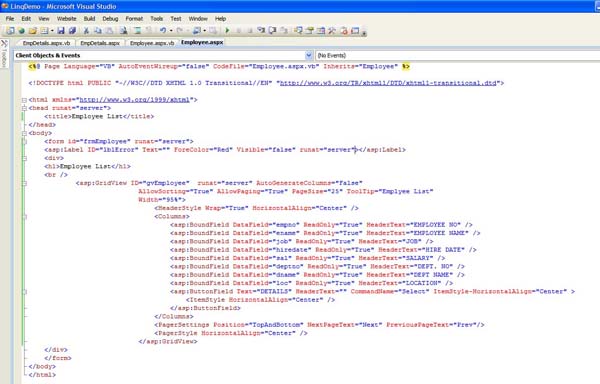Viewport: 600px width, 384px height.
Task: Open the toolbar options arrow at toolbar end
Action: point(364,33)
